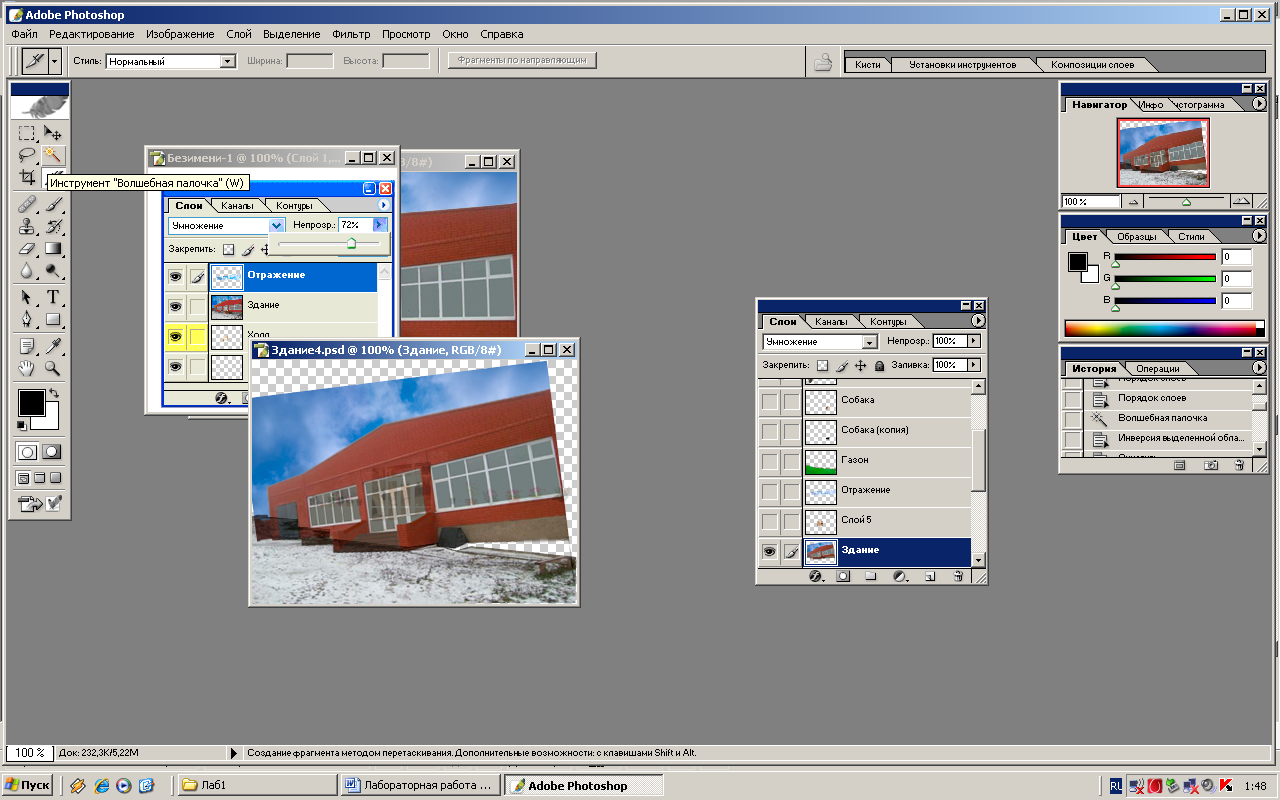Open the Заливка fill arrow
This screenshot has width=1280, height=800.
tap(974, 366)
